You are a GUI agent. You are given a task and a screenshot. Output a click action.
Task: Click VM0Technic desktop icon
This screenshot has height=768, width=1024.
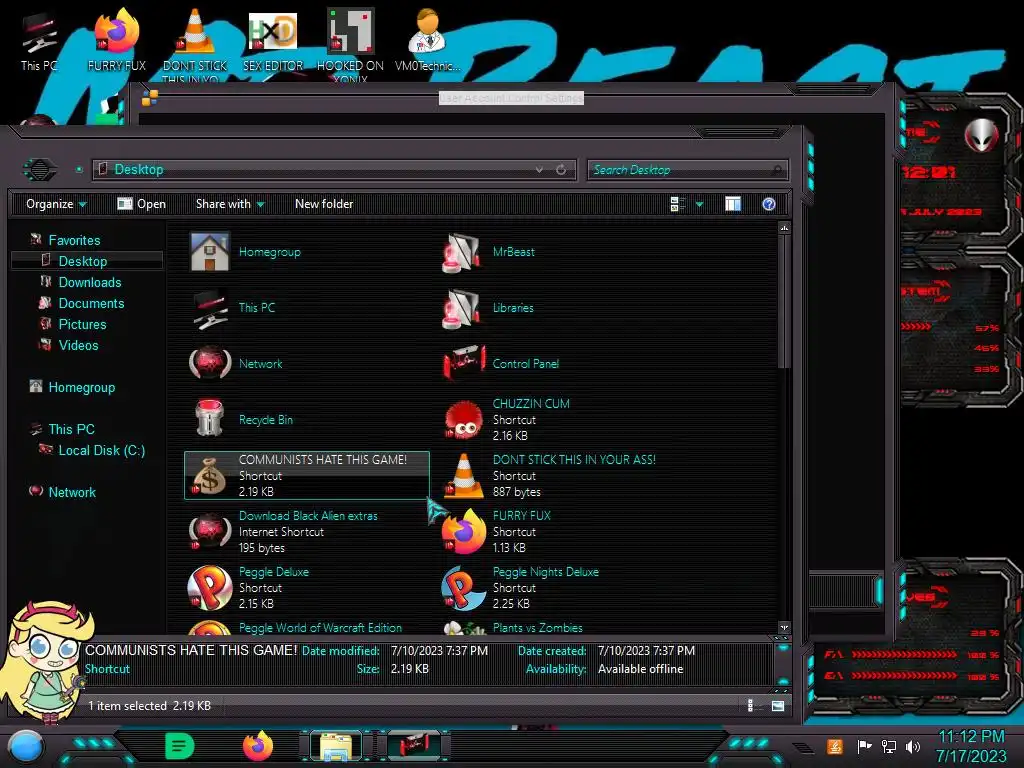pyautogui.click(x=427, y=40)
